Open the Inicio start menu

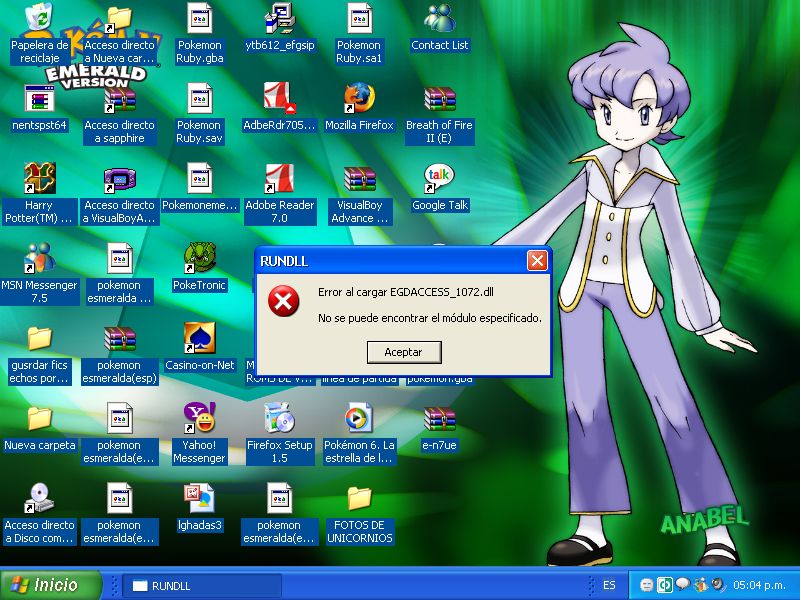[49, 585]
